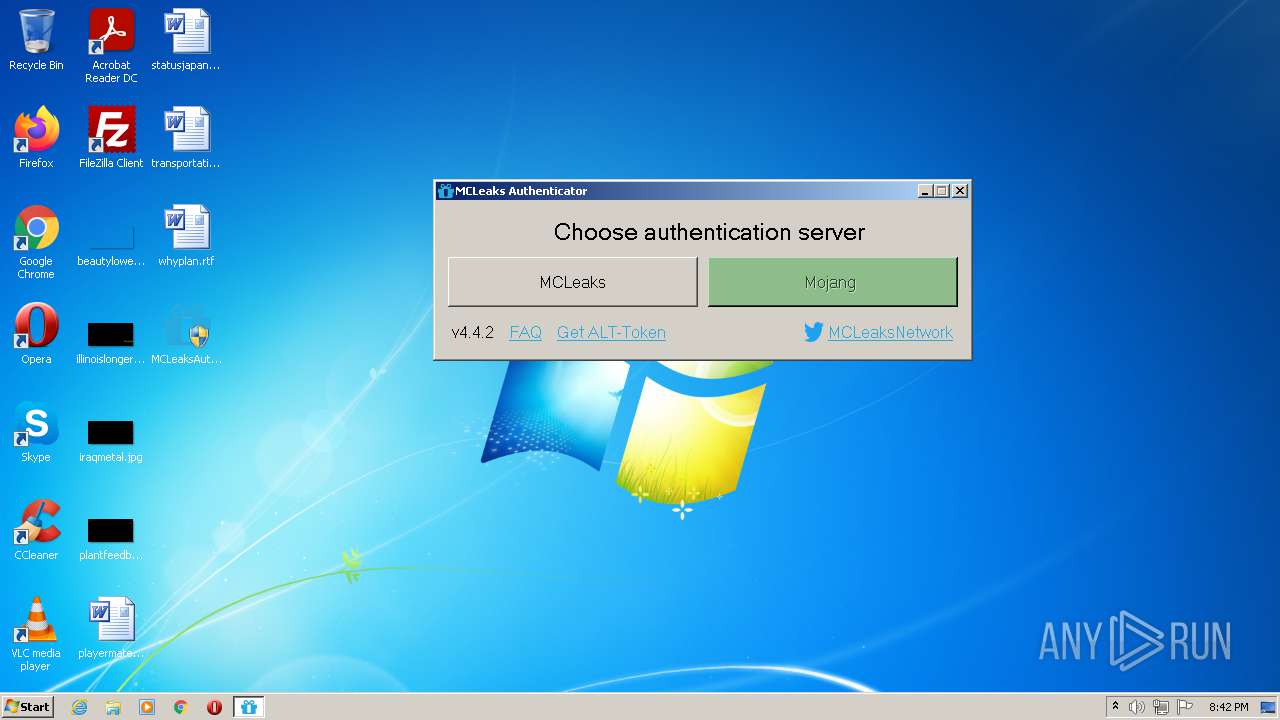
Task: Launch Chrome from the taskbar
Action: tap(180, 707)
